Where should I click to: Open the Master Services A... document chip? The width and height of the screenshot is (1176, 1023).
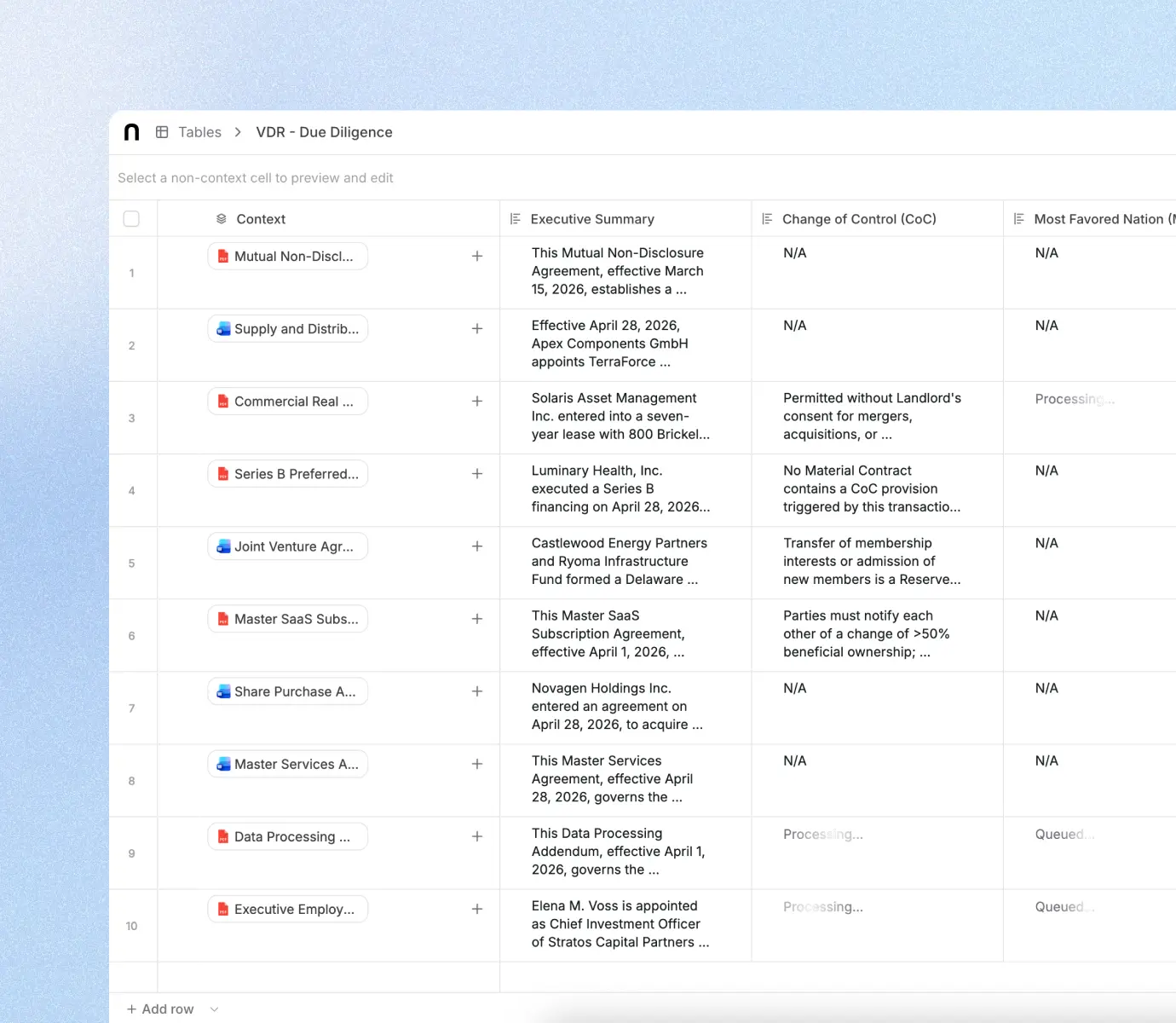click(288, 764)
